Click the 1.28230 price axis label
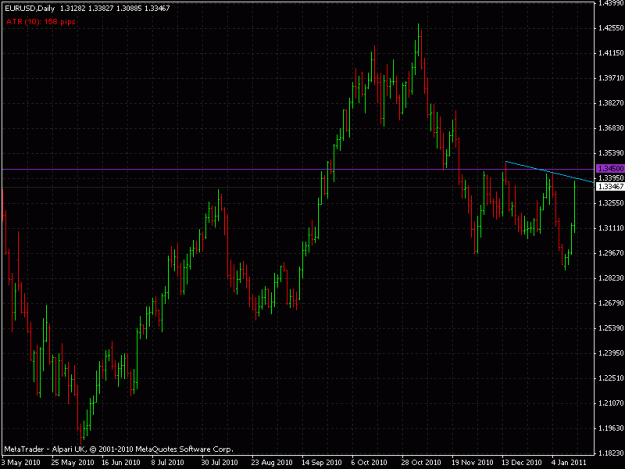Image resolution: width=625 pixels, height=469 pixels. pyautogui.click(x=611, y=278)
